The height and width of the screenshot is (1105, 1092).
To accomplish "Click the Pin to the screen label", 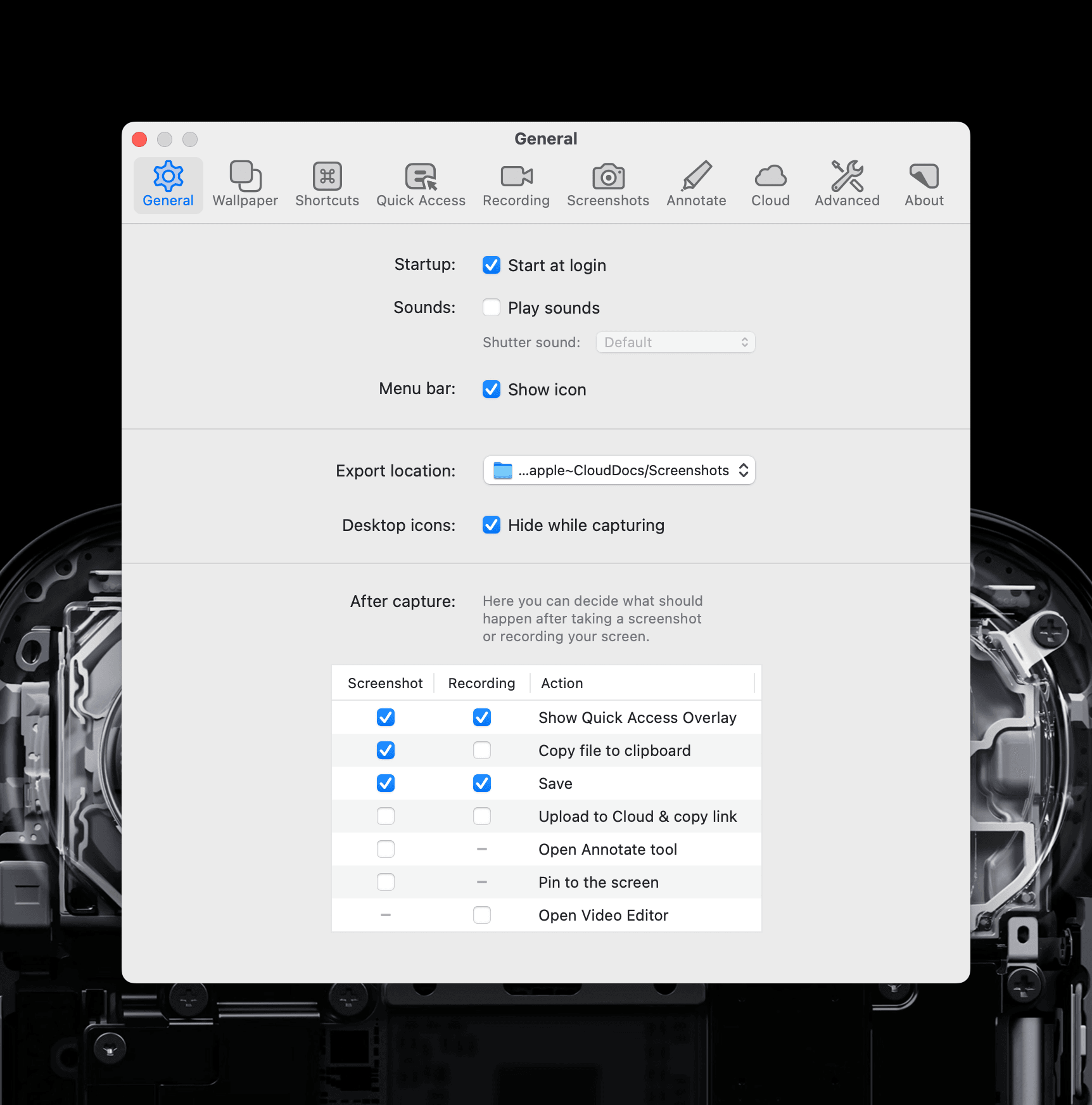I will 599,882.
